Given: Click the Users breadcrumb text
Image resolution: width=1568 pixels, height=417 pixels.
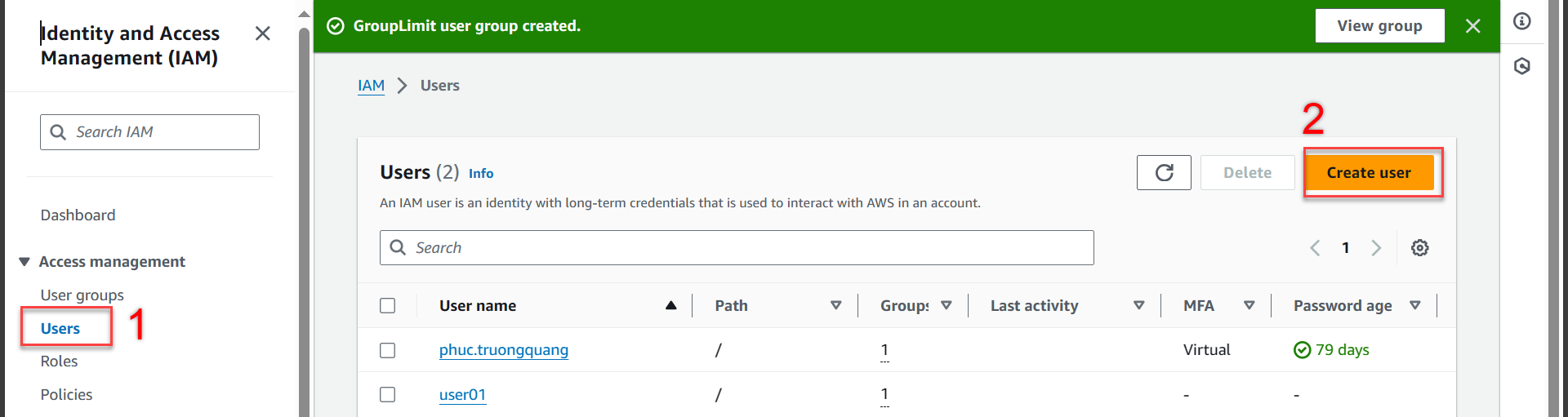Looking at the screenshot, I should 439,86.
